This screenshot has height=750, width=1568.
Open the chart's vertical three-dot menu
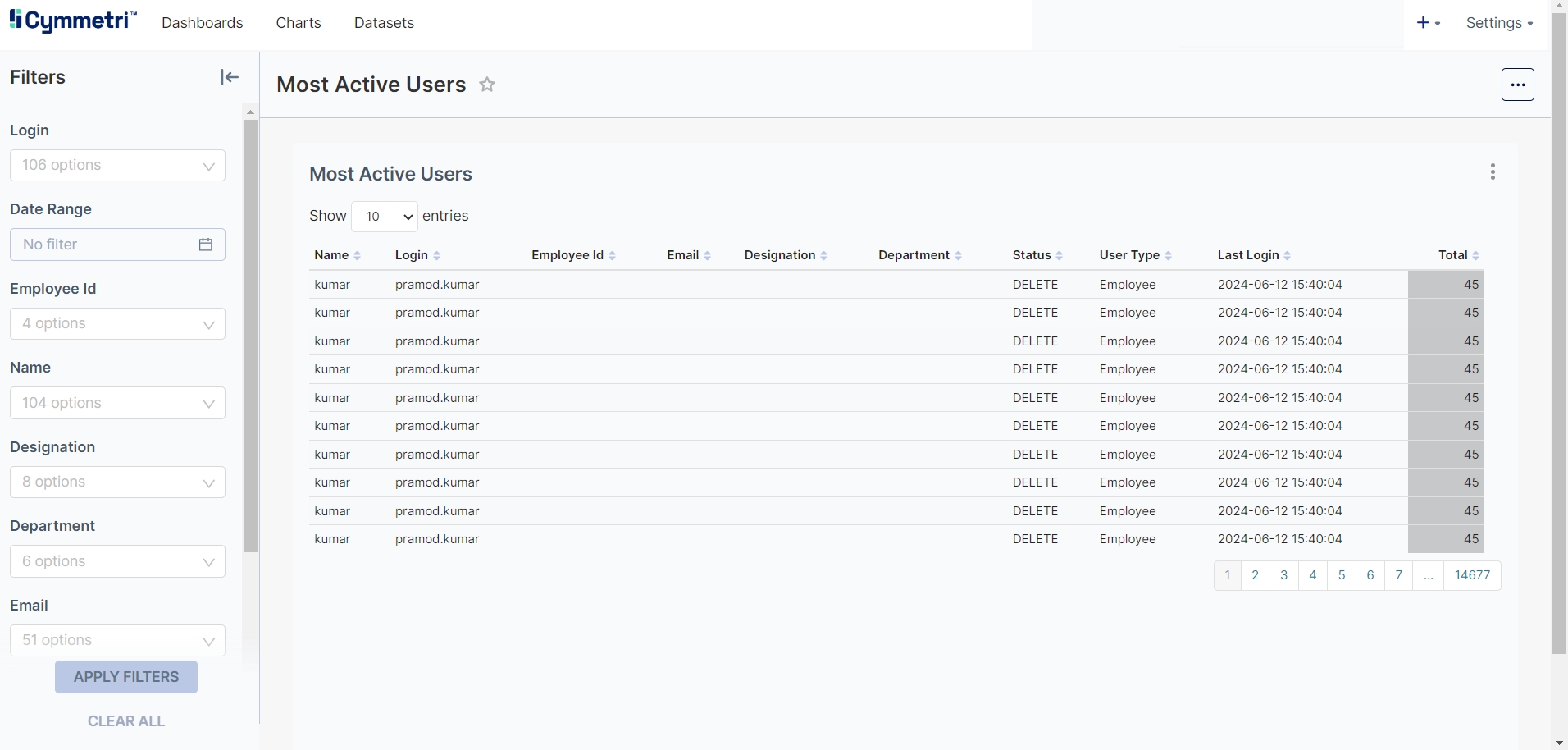tap(1493, 171)
